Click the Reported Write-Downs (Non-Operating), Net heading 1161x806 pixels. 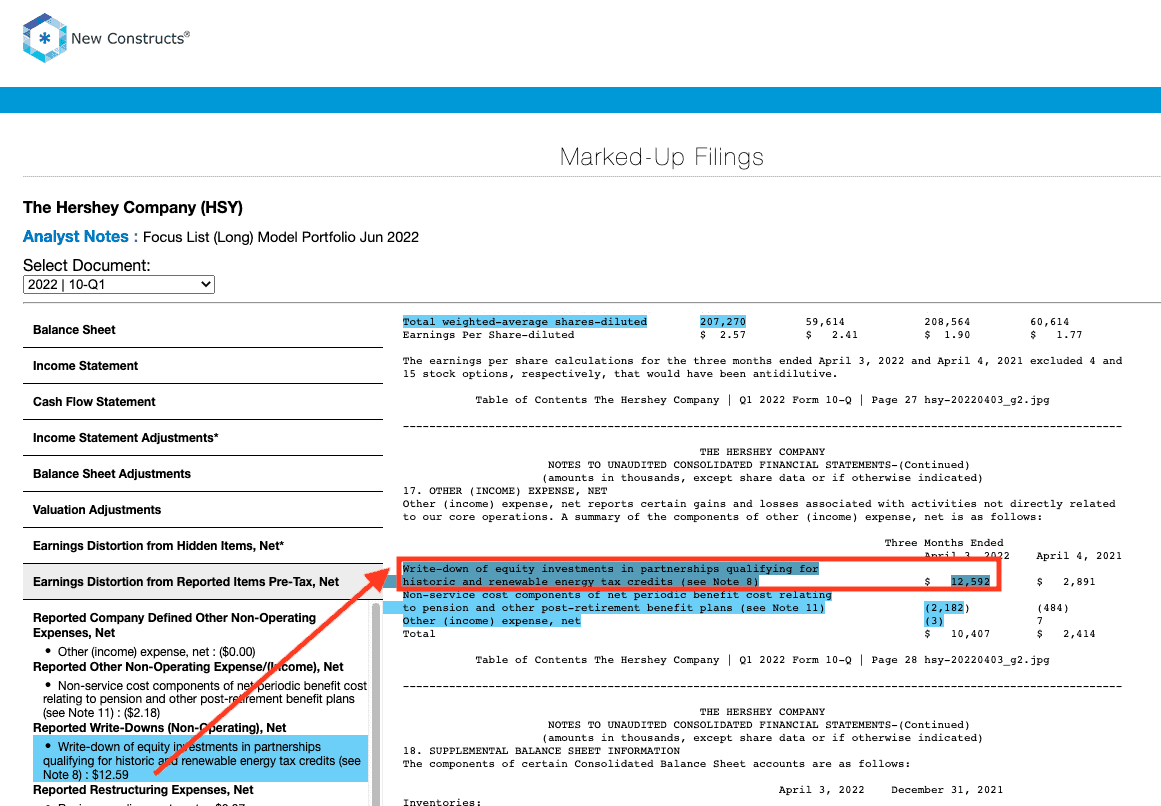(159, 728)
